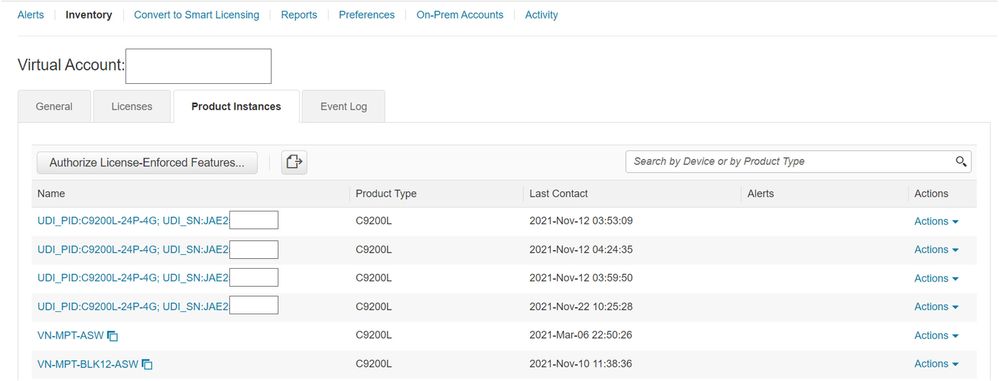Image resolution: width=999 pixels, height=381 pixels.
Task: Open UDI_PID link last contacted 03:59:50
Action: 133,278
